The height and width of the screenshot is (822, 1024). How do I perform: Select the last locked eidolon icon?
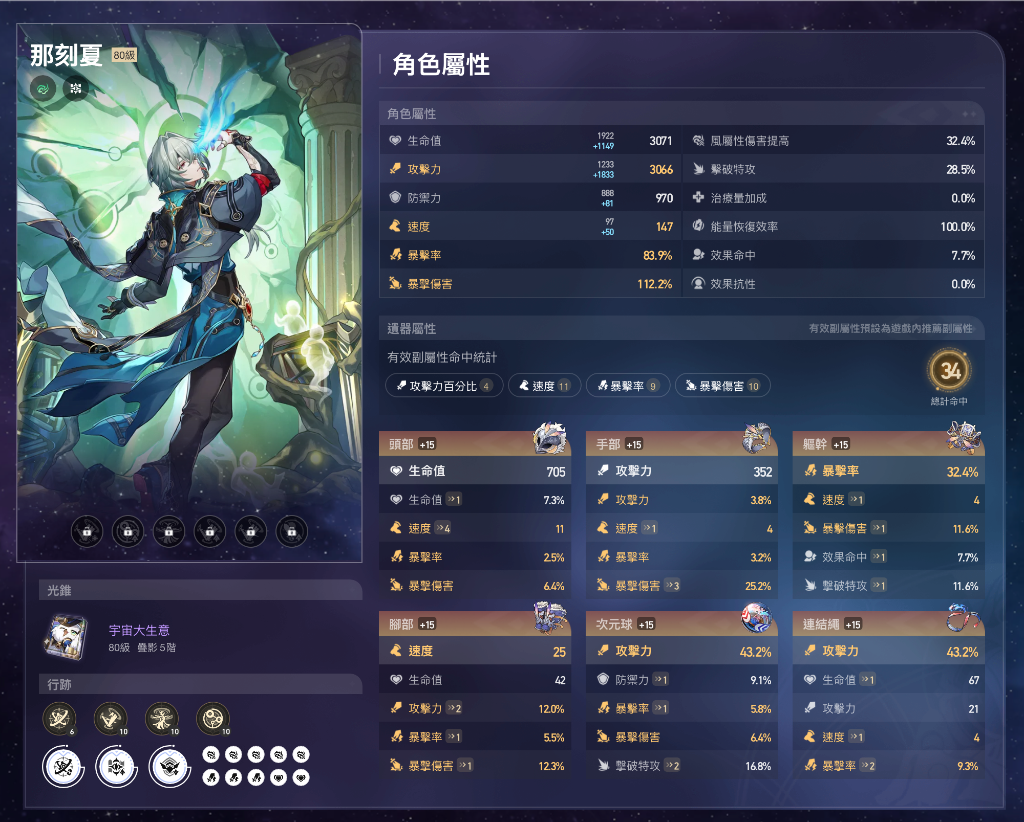pyautogui.click(x=291, y=531)
